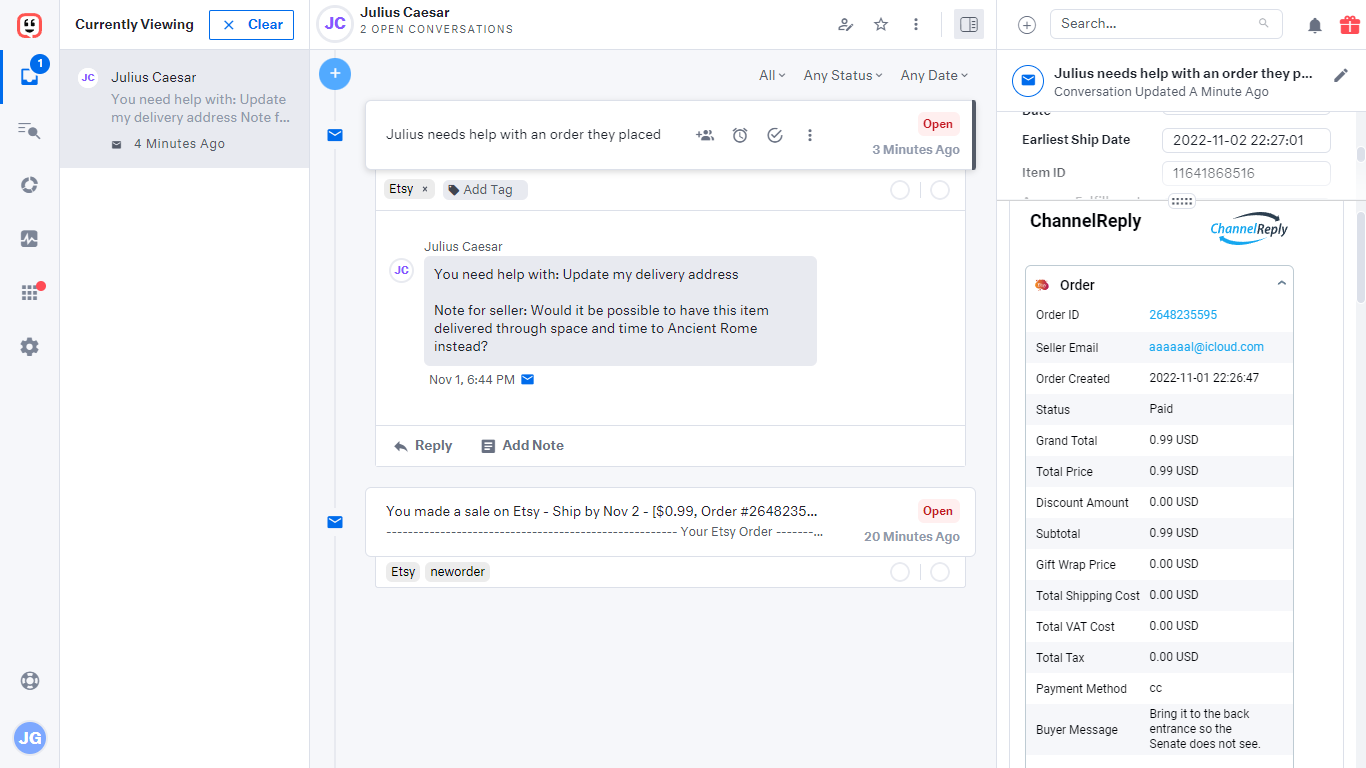Click Add Note button
The width and height of the screenshot is (1366, 768).
point(522,446)
